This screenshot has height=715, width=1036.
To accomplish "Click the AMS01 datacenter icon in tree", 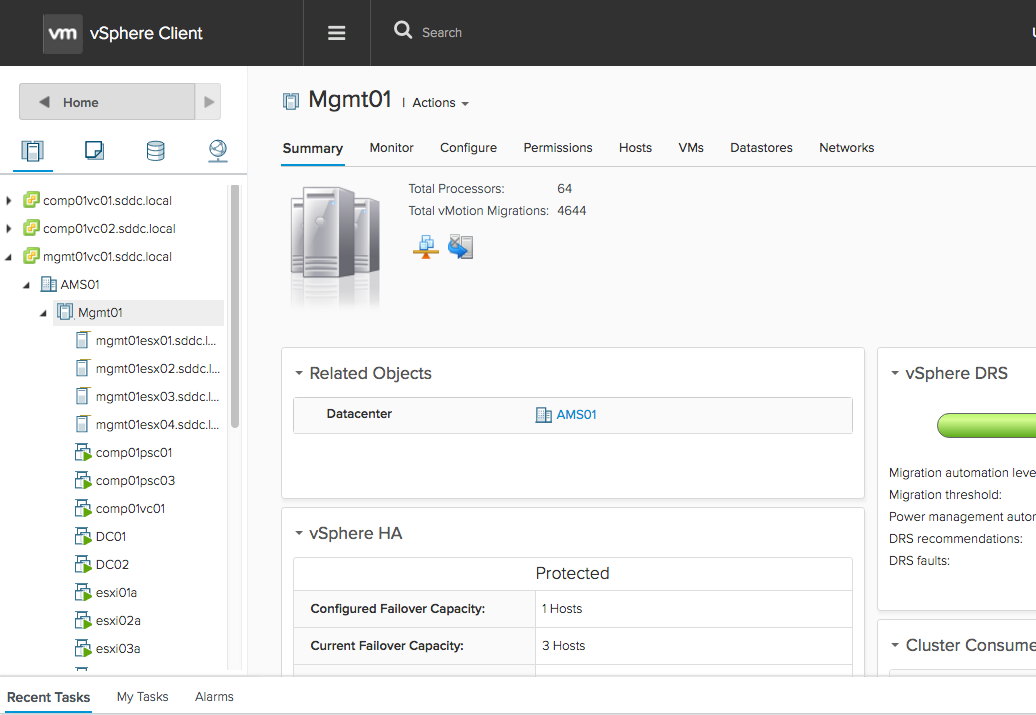I will (49, 284).
